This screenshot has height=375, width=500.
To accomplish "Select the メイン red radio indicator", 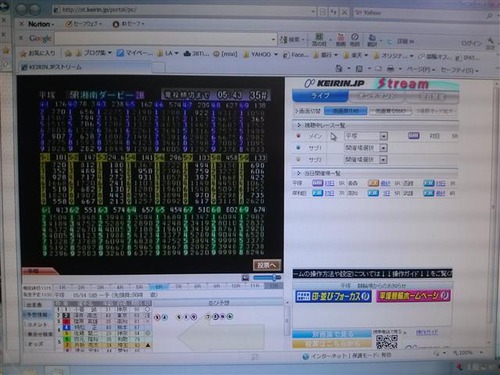I will tap(298, 136).
